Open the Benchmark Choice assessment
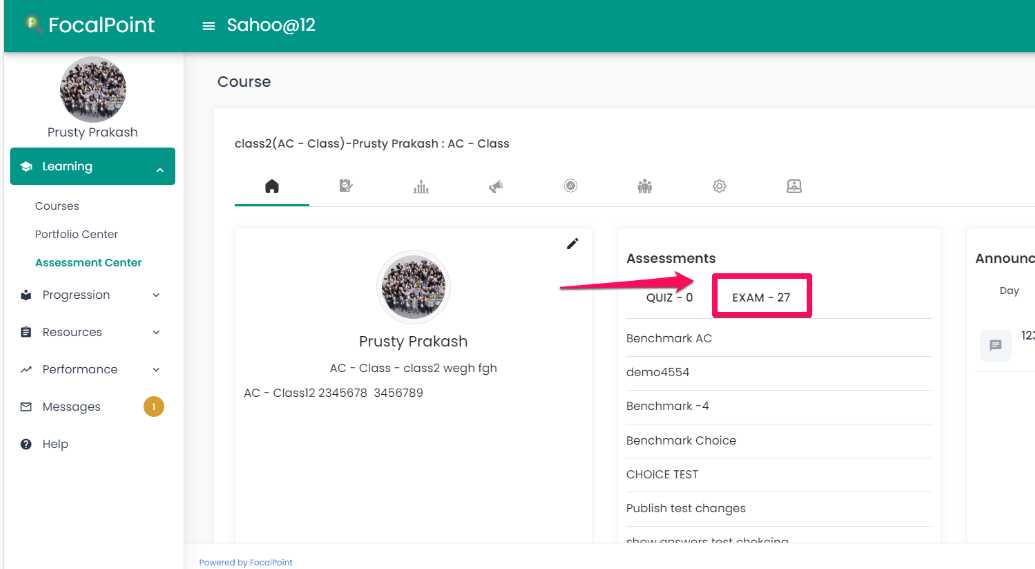 (x=681, y=440)
